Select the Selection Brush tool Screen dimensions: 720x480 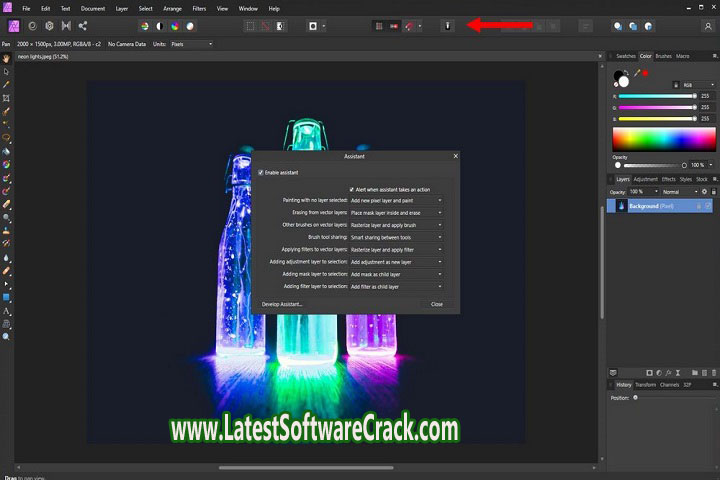click(x=6, y=112)
